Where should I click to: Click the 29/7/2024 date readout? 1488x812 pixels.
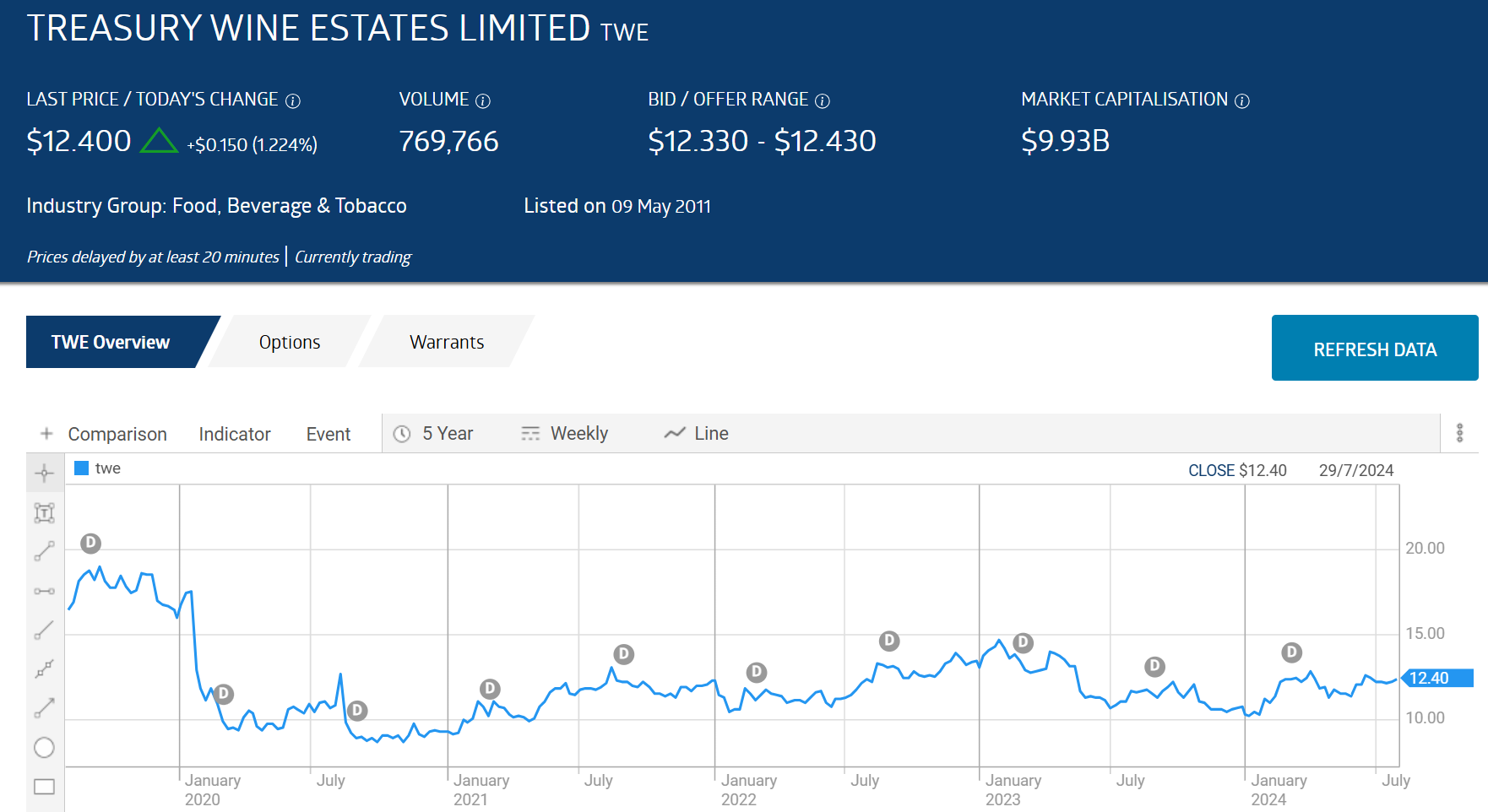click(x=1356, y=470)
